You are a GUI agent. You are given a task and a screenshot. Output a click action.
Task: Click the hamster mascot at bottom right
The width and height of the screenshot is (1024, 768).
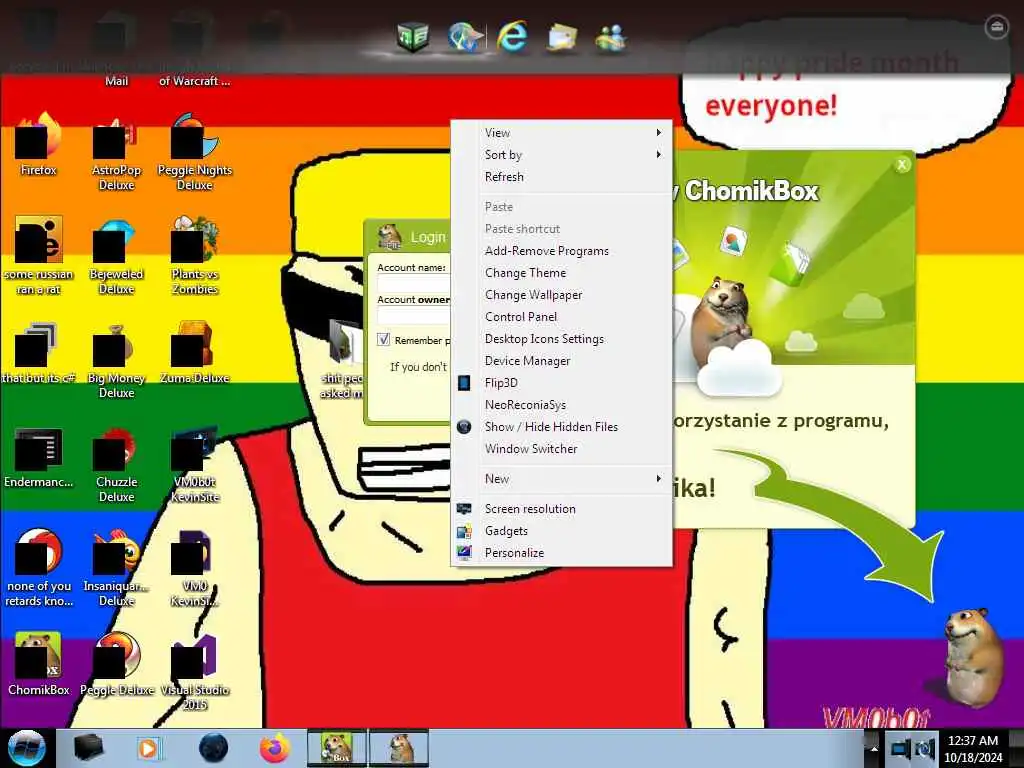(x=972, y=656)
